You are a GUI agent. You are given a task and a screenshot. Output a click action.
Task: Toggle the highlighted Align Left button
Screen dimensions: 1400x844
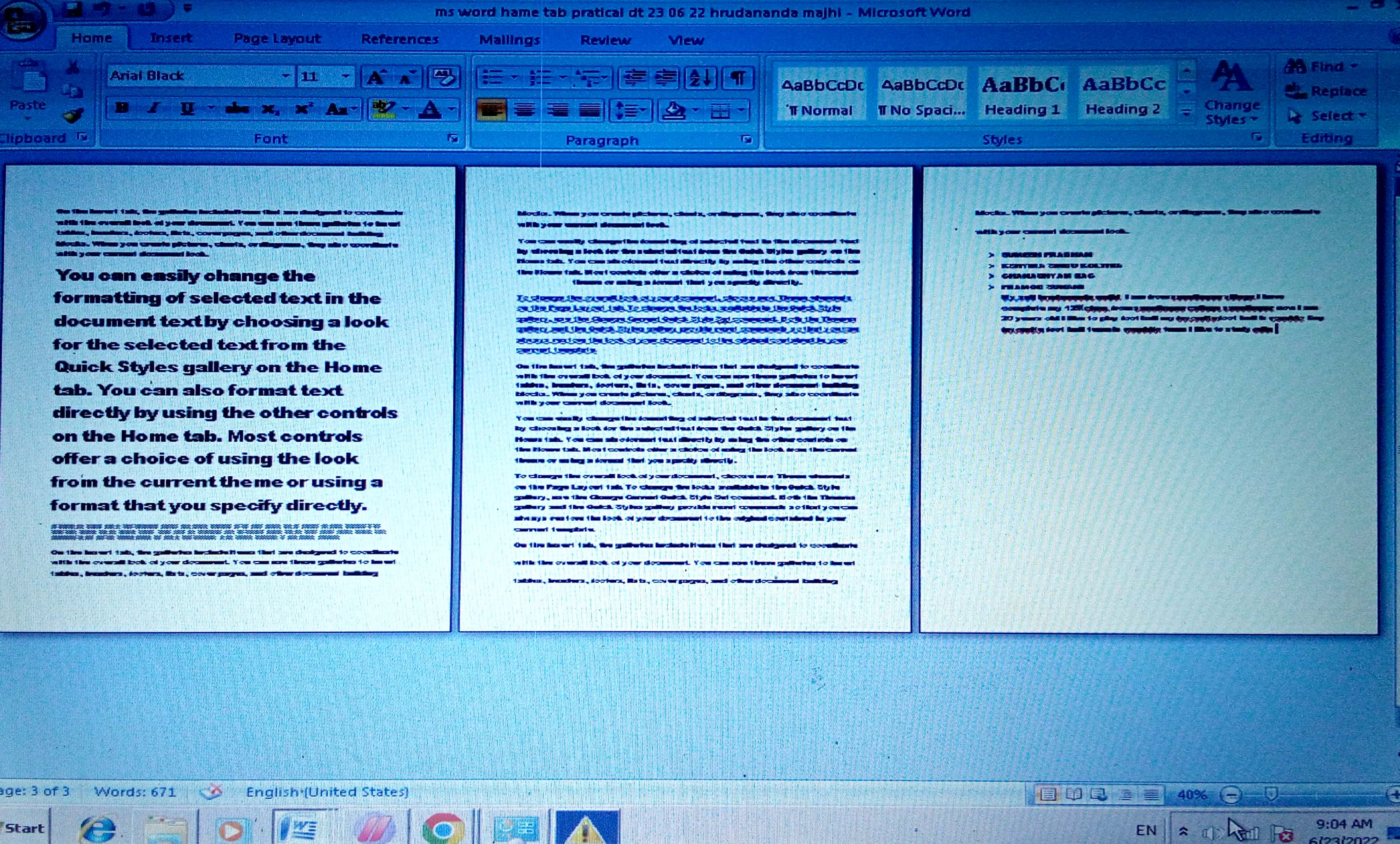click(x=491, y=110)
